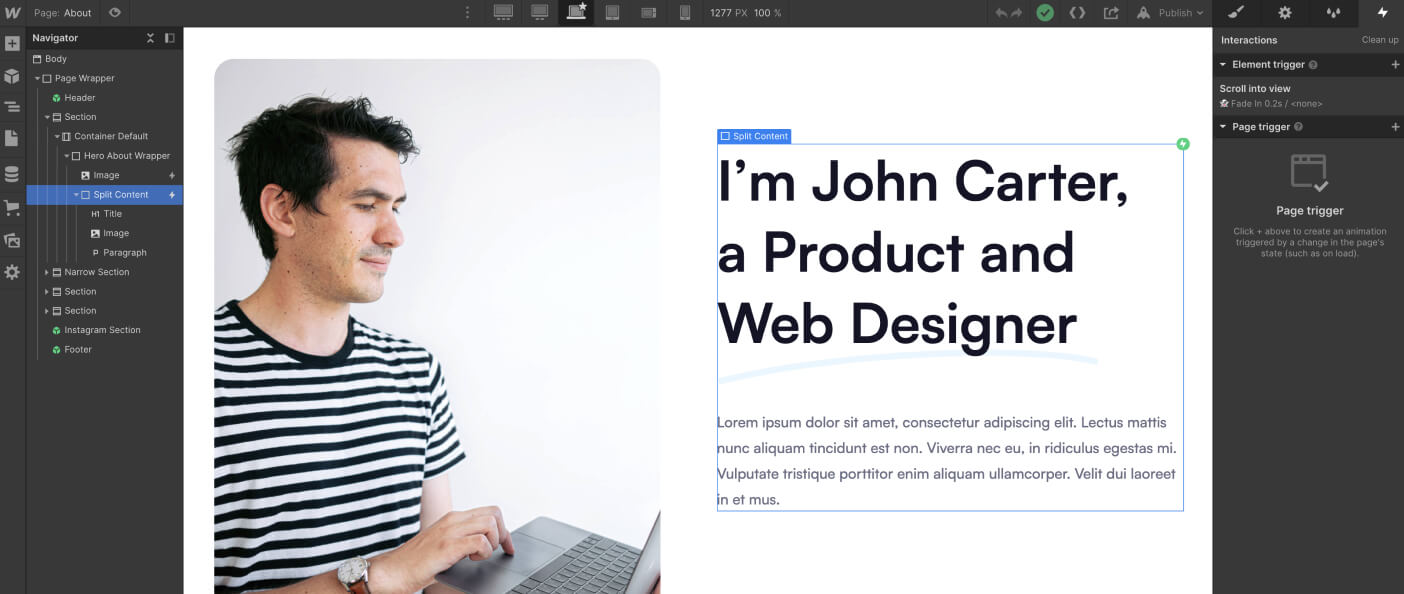Open the Ecommerce panel
Screen dimensions: 1404x594
pyautogui.click(x=14, y=207)
